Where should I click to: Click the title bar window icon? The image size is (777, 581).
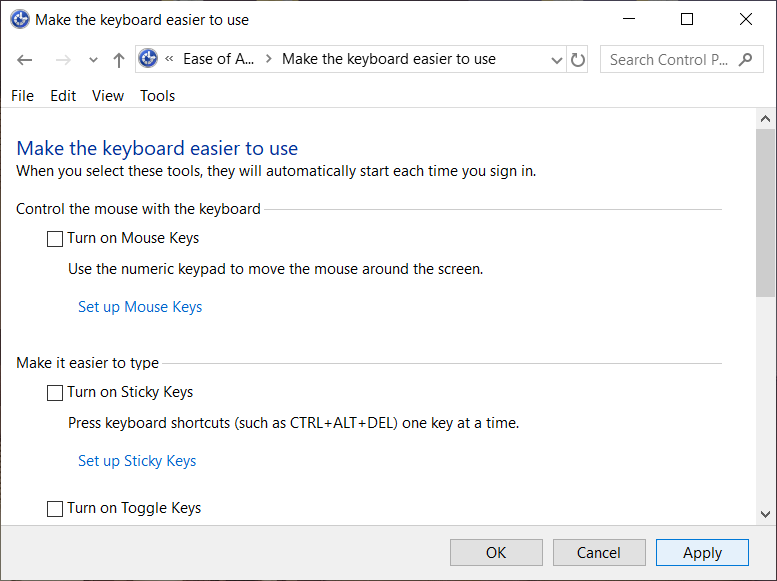click(x=20, y=19)
